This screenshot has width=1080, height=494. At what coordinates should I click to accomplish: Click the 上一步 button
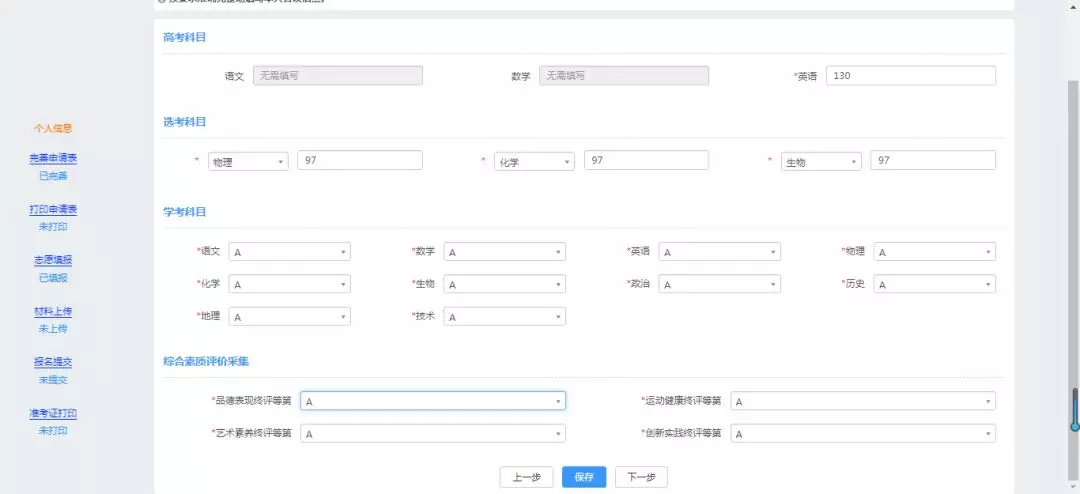coord(526,477)
